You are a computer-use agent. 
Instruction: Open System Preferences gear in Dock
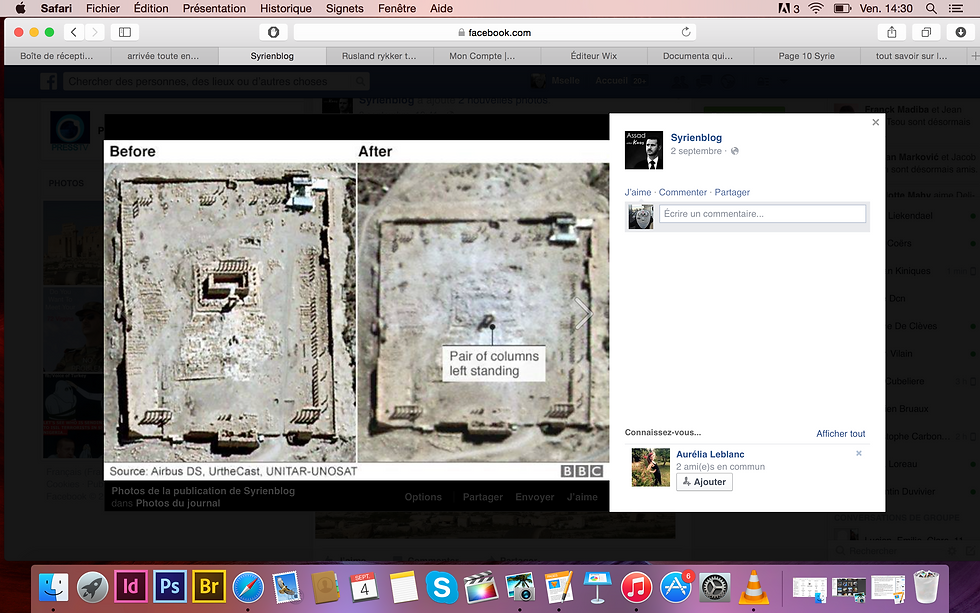714,587
